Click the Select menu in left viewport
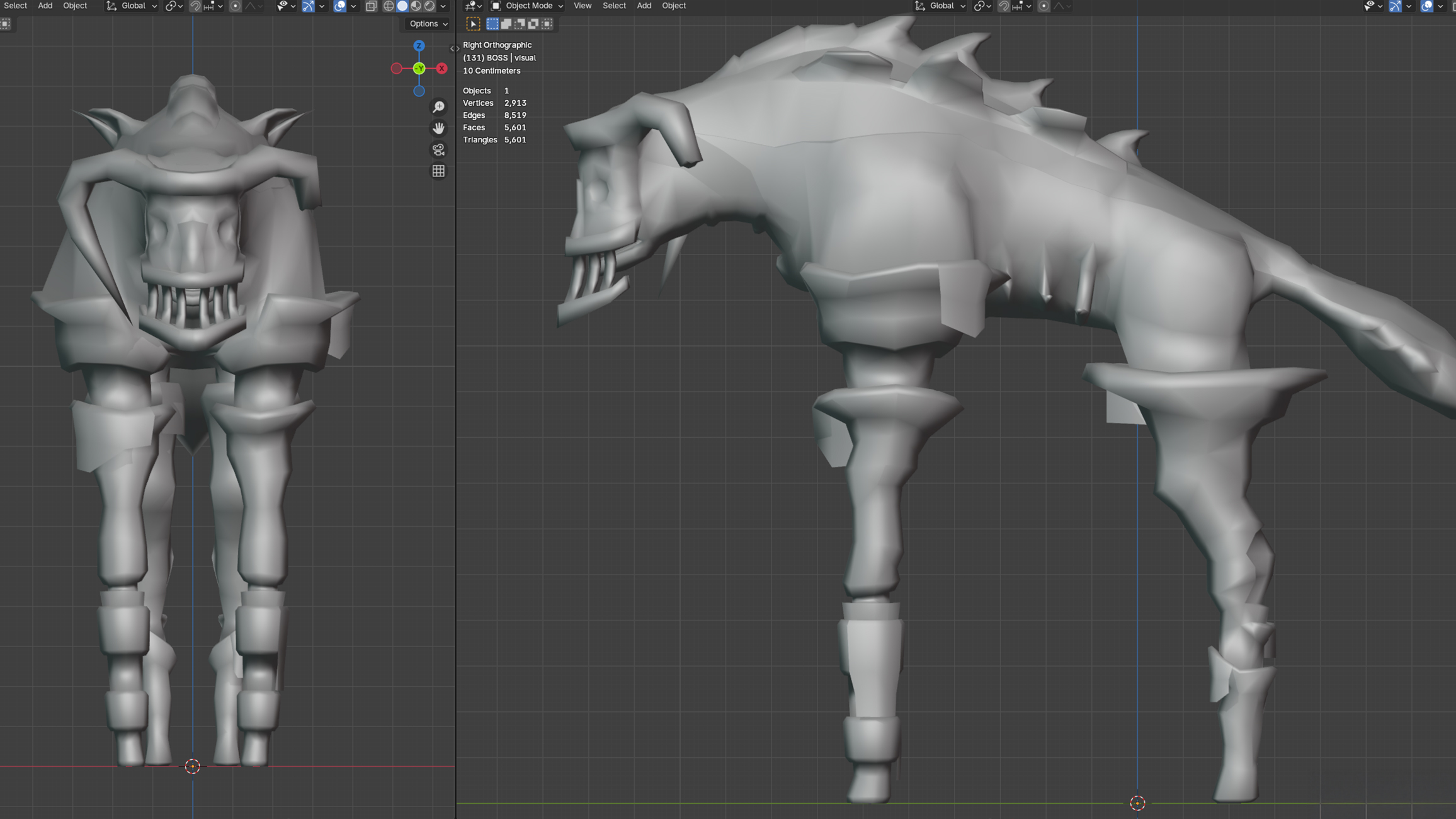This screenshot has height=819, width=1456. click(x=15, y=6)
